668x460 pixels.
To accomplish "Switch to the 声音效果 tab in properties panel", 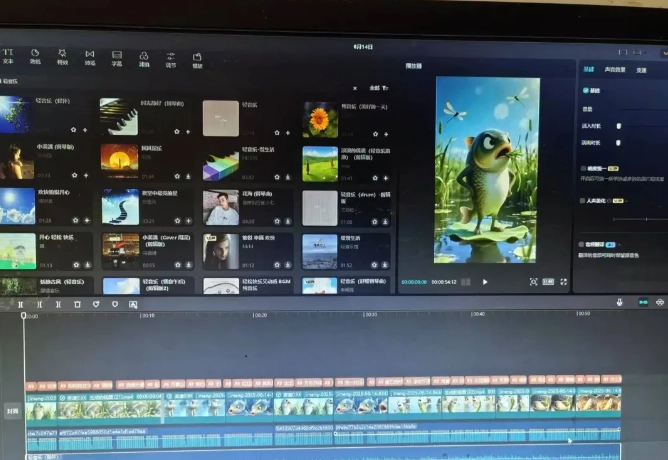I will pyautogui.click(x=615, y=69).
